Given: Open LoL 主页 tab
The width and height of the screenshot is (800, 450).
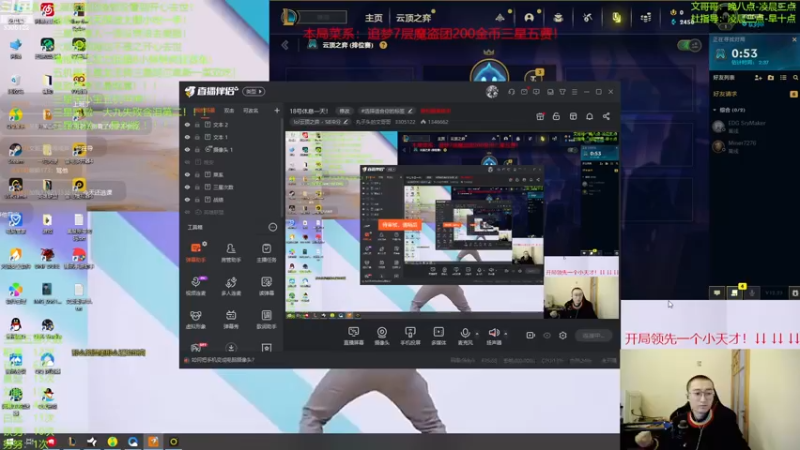Looking at the screenshot, I should 373,18.
